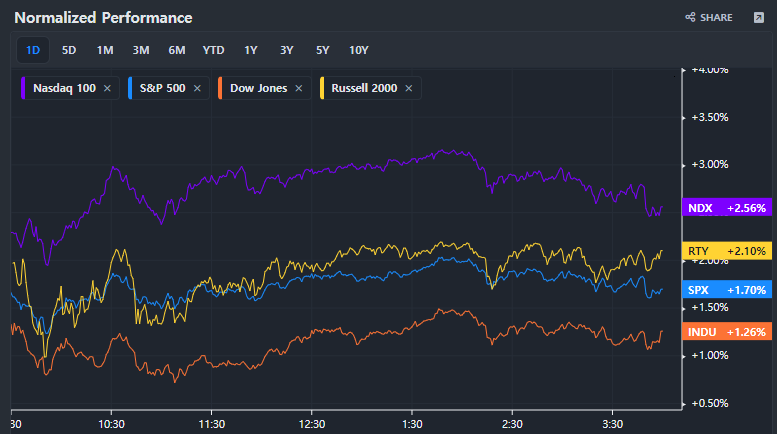Switch to the 1M time range

point(105,50)
